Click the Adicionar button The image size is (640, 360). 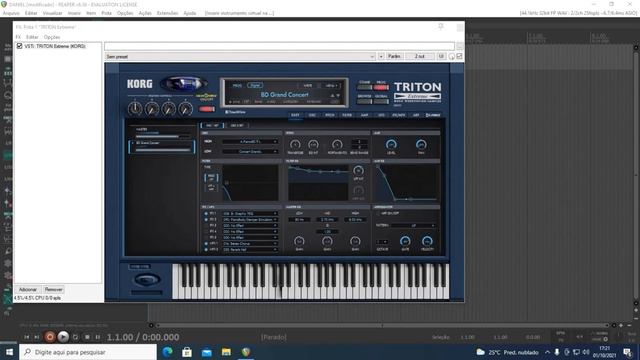[x=28, y=289]
